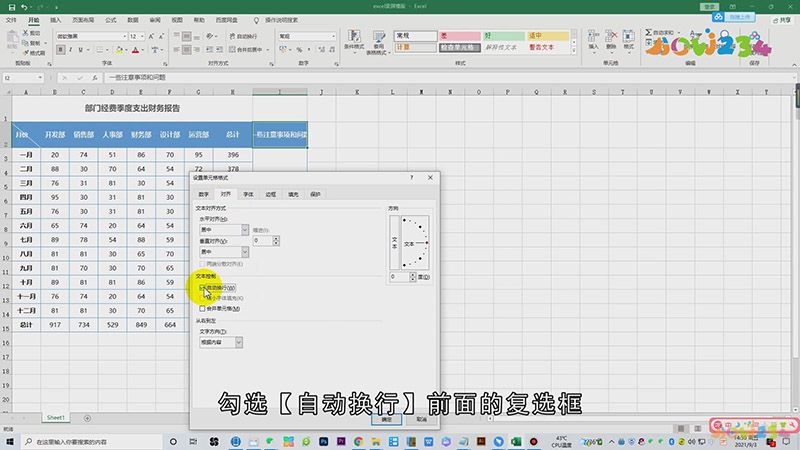Open the number format dropdown in ribbon
Screen dimensions: 800x450
(x=334, y=36)
